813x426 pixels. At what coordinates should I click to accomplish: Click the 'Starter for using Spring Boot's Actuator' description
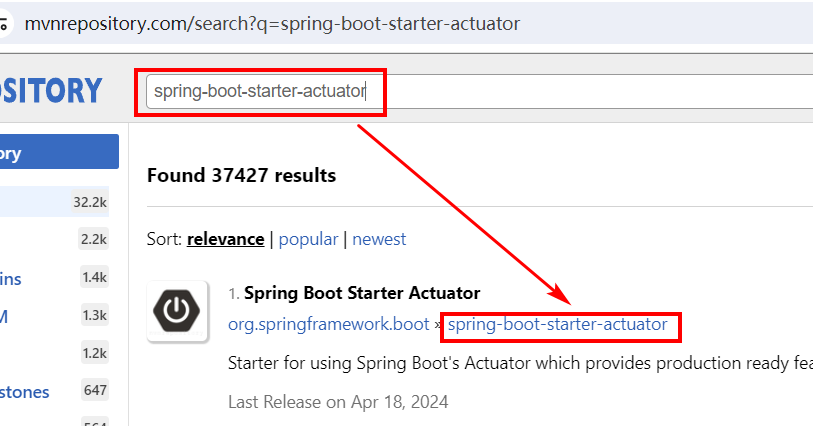pyautogui.click(x=520, y=363)
